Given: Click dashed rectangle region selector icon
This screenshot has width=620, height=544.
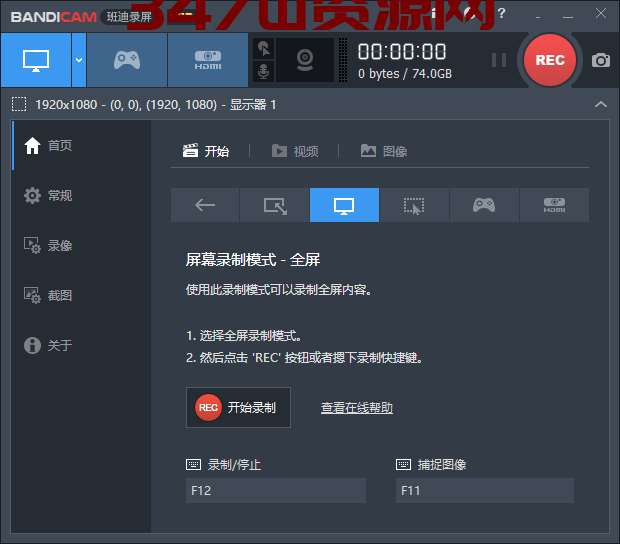Looking at the screenshot, I should [19, 104].
